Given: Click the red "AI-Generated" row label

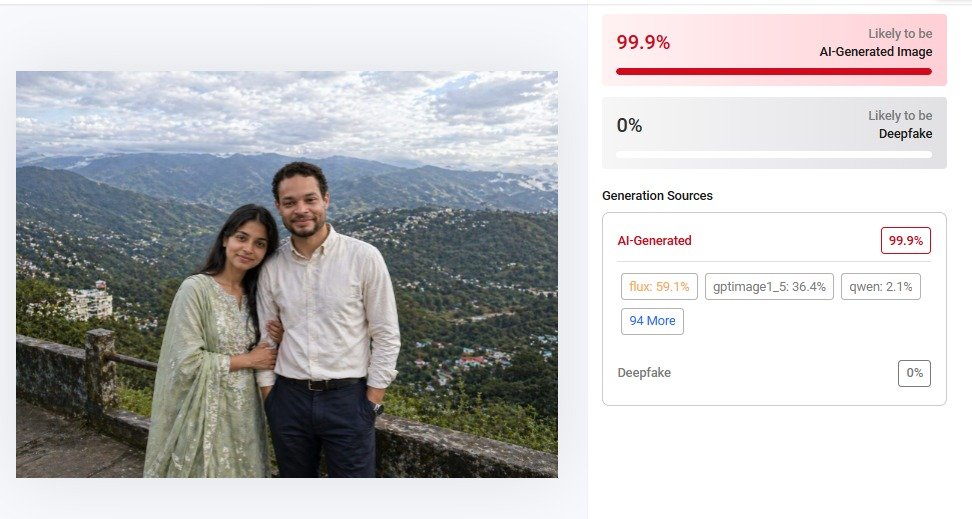Looking at the screenshot, I should tap(654, 241).
